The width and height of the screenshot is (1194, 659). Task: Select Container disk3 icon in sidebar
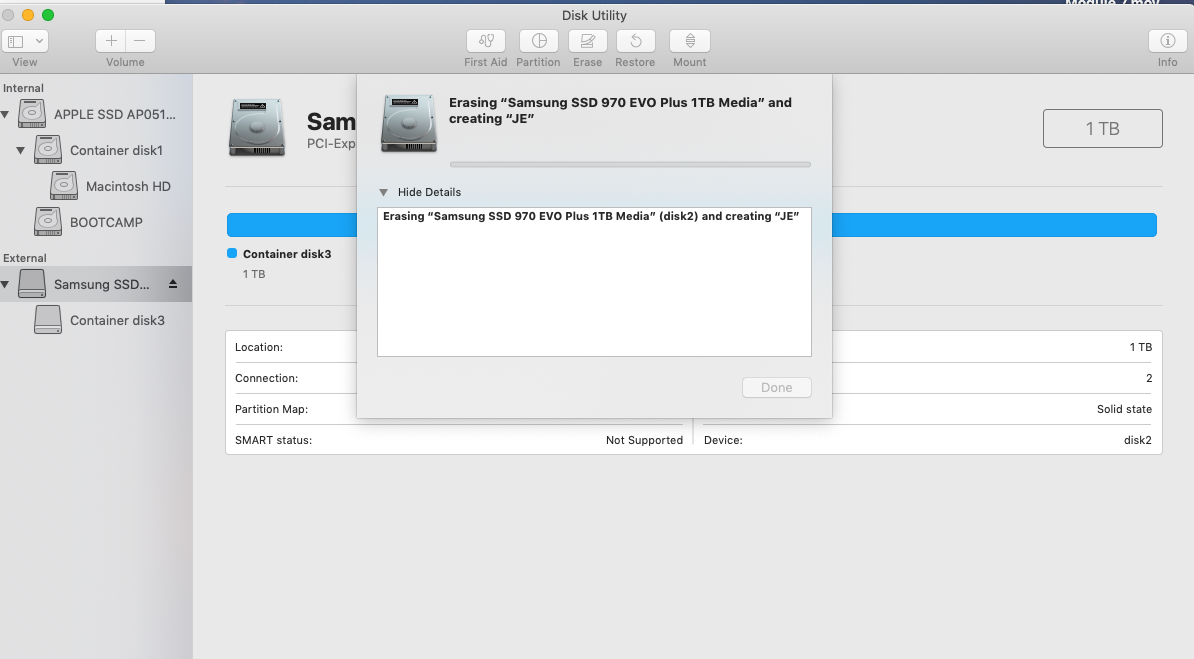(x=47, y=320)
